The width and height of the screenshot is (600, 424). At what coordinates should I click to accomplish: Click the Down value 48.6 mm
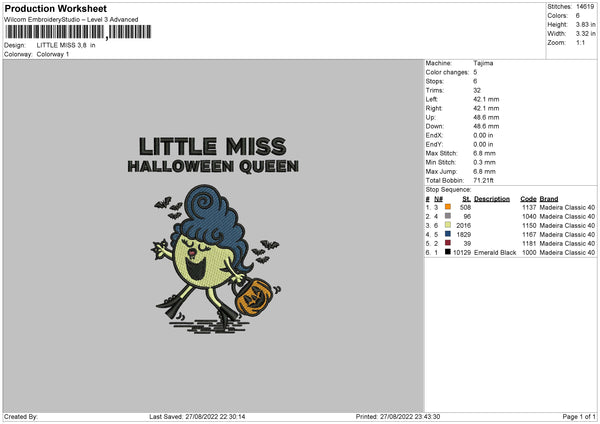(x=486, y=126)
